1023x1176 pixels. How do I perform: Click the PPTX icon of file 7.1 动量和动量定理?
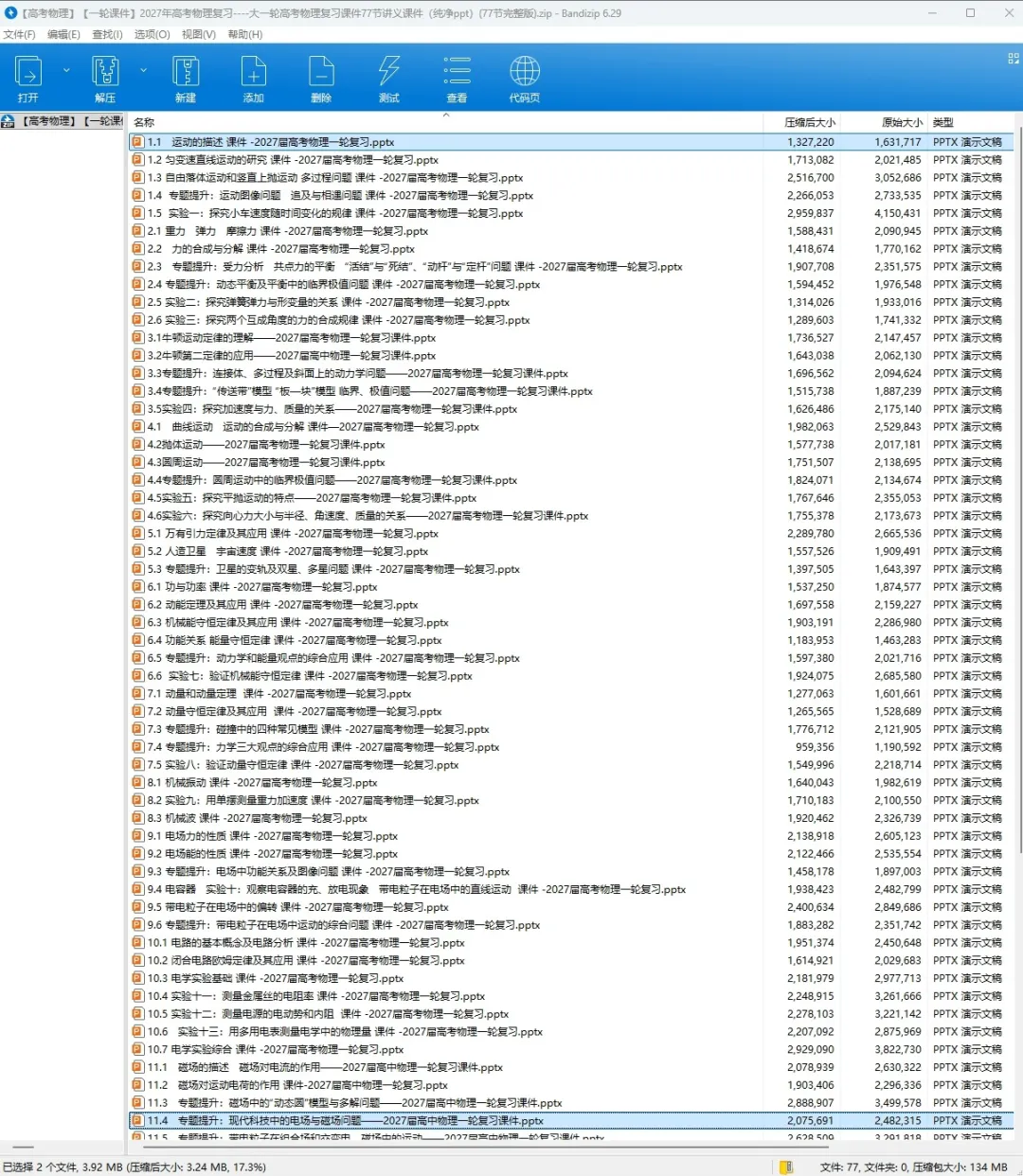[138, 694]
